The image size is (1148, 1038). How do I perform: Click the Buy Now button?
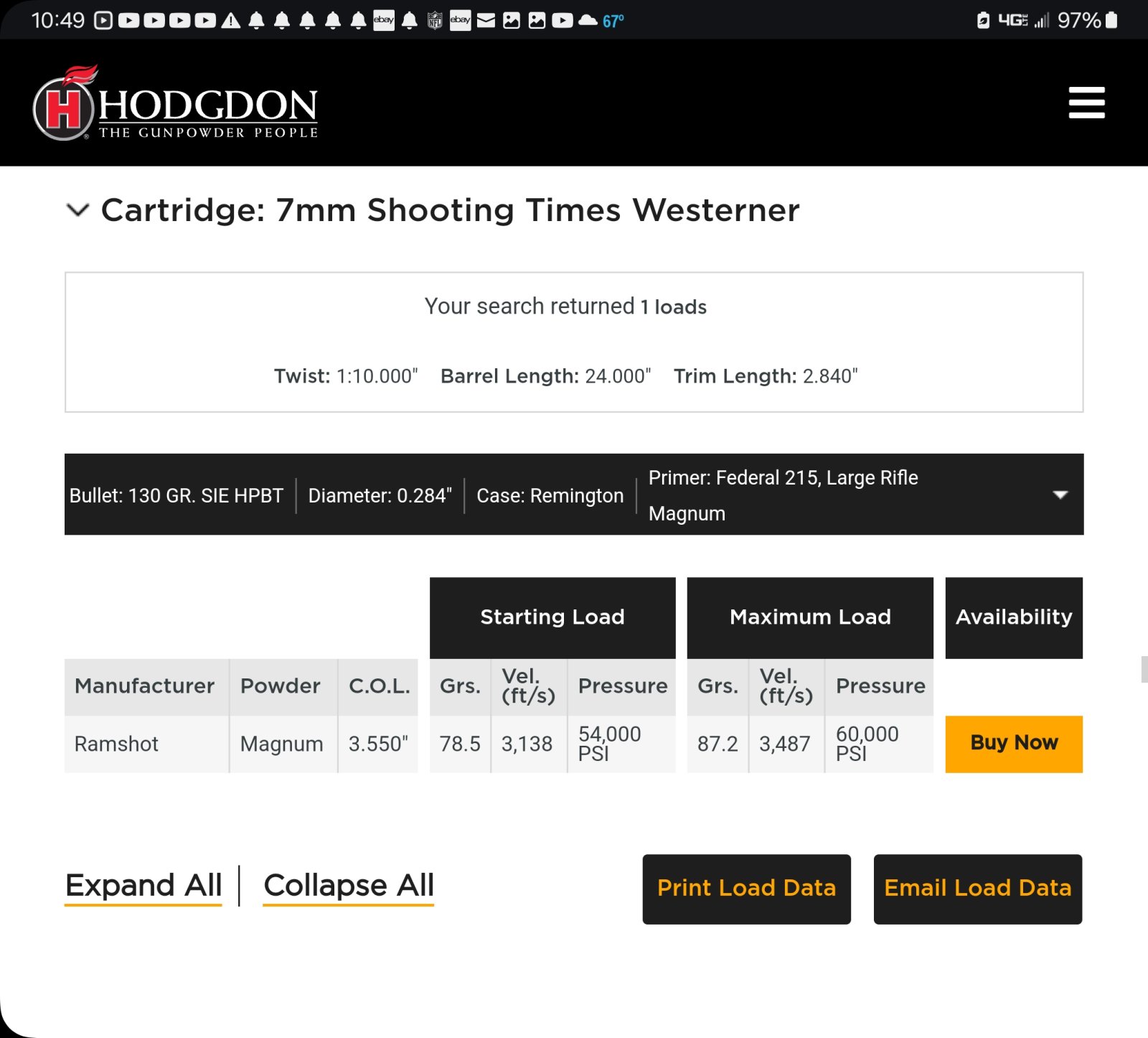pos(1014,744)
